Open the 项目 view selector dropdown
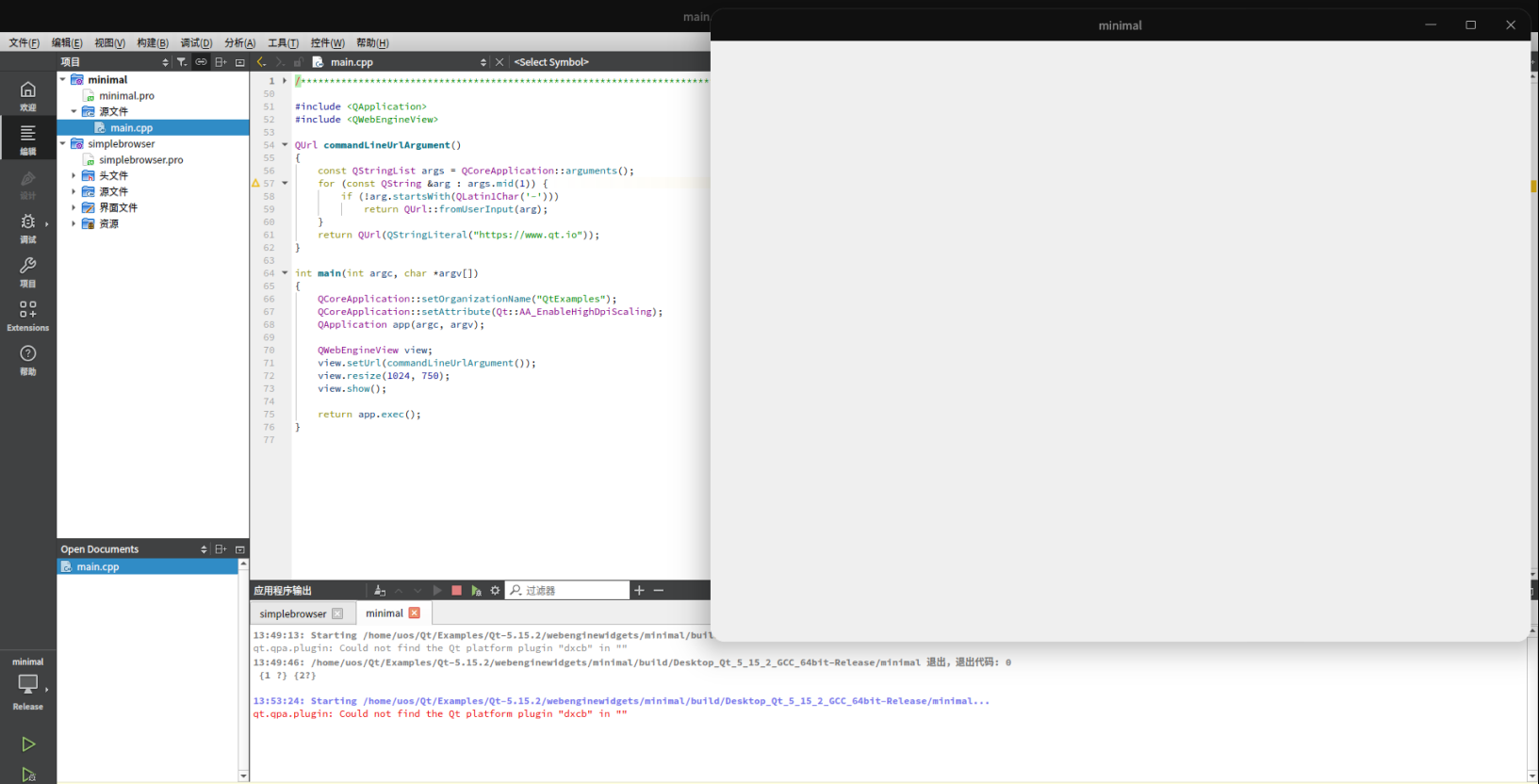Screen dimensions: 1539x784 click(113, 62)
